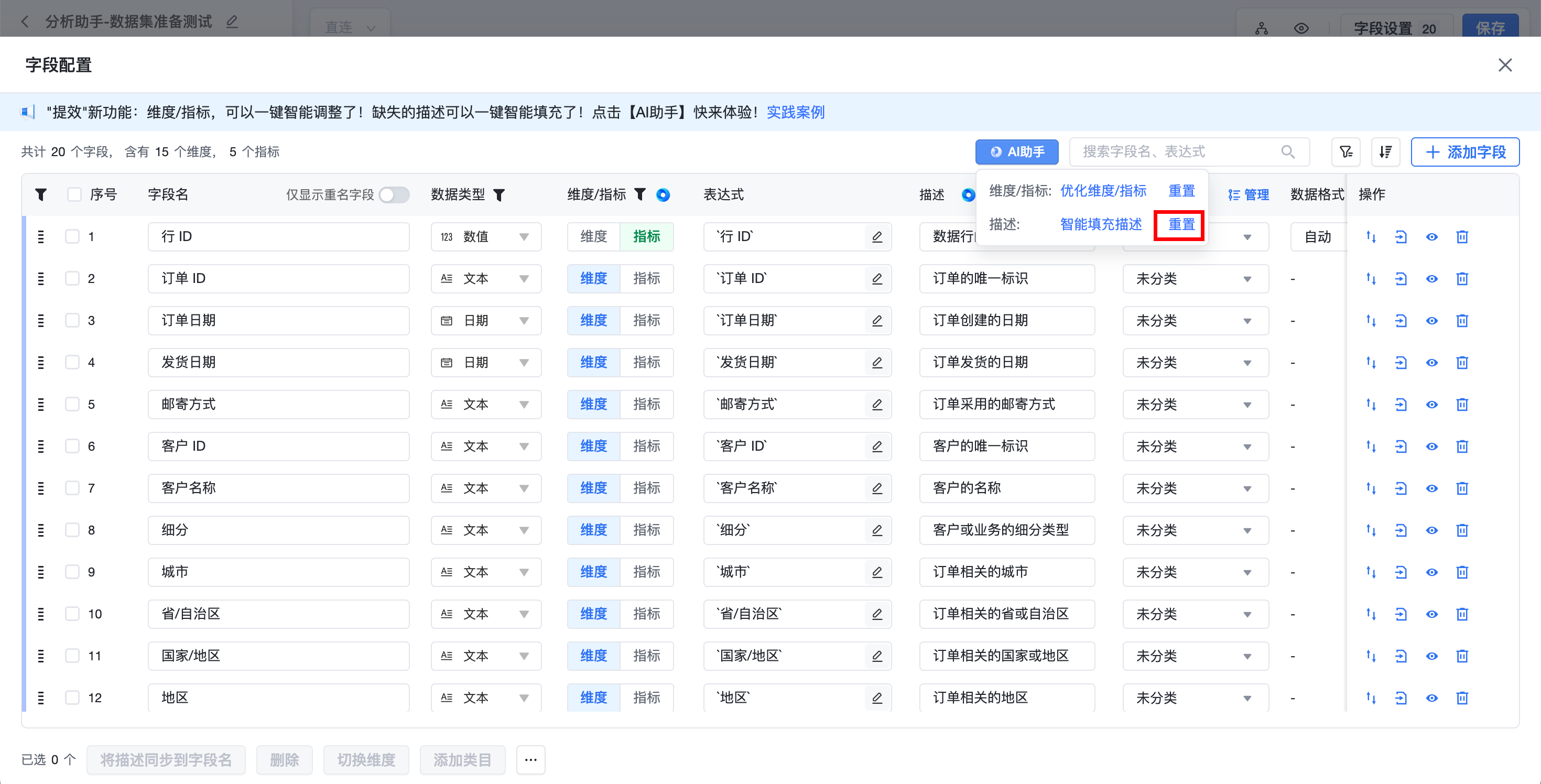This screenshot has width=1541, height=784.
Task: Click the 添加字段 button
Action: point(1465,152)
